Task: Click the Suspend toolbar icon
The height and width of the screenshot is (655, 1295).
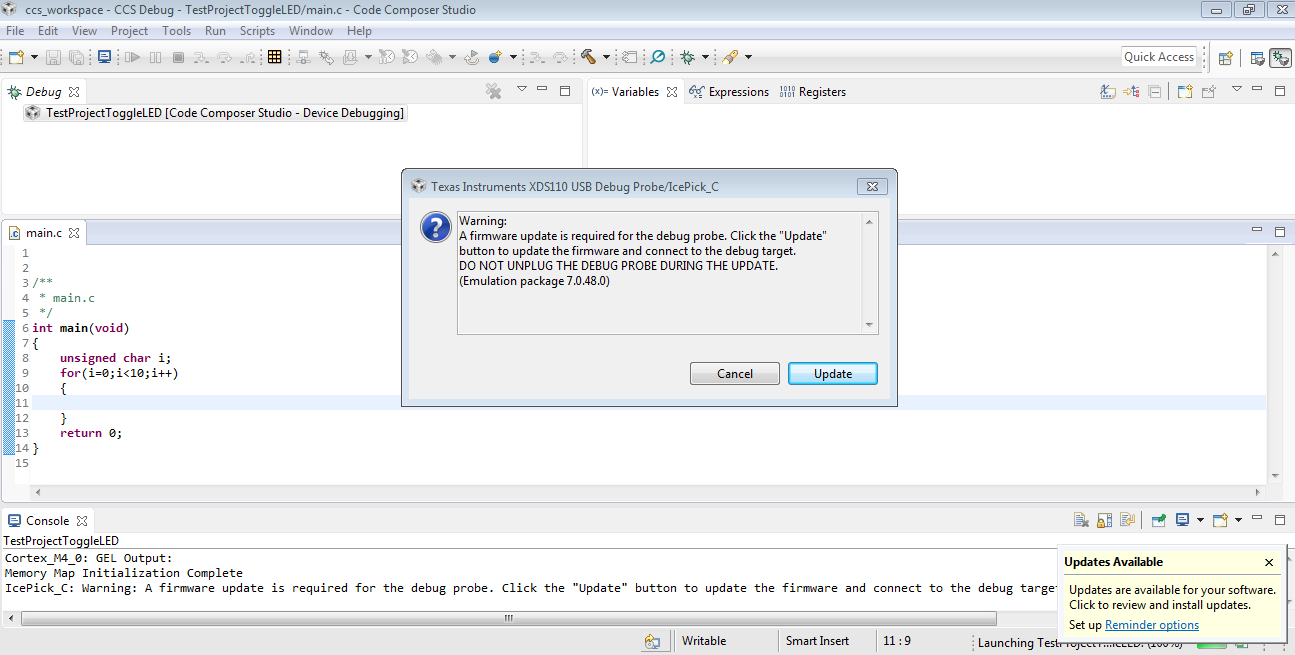Action: (x=155, y=57)
